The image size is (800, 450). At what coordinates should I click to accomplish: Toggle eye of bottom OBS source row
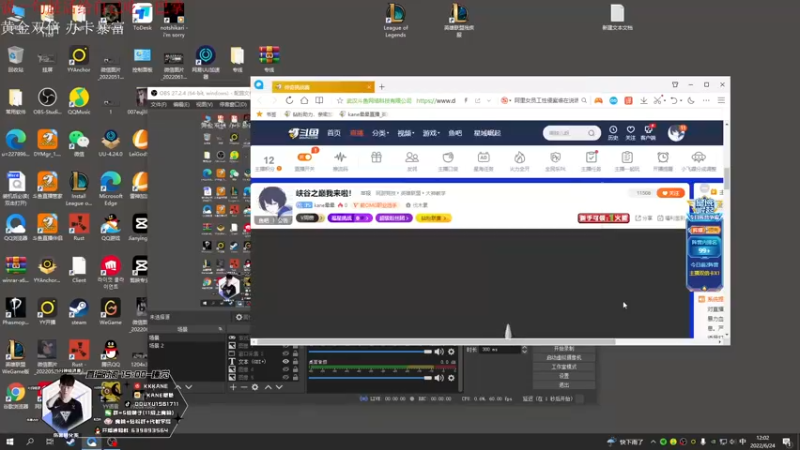pyautogui.click(x=285, y=378)
